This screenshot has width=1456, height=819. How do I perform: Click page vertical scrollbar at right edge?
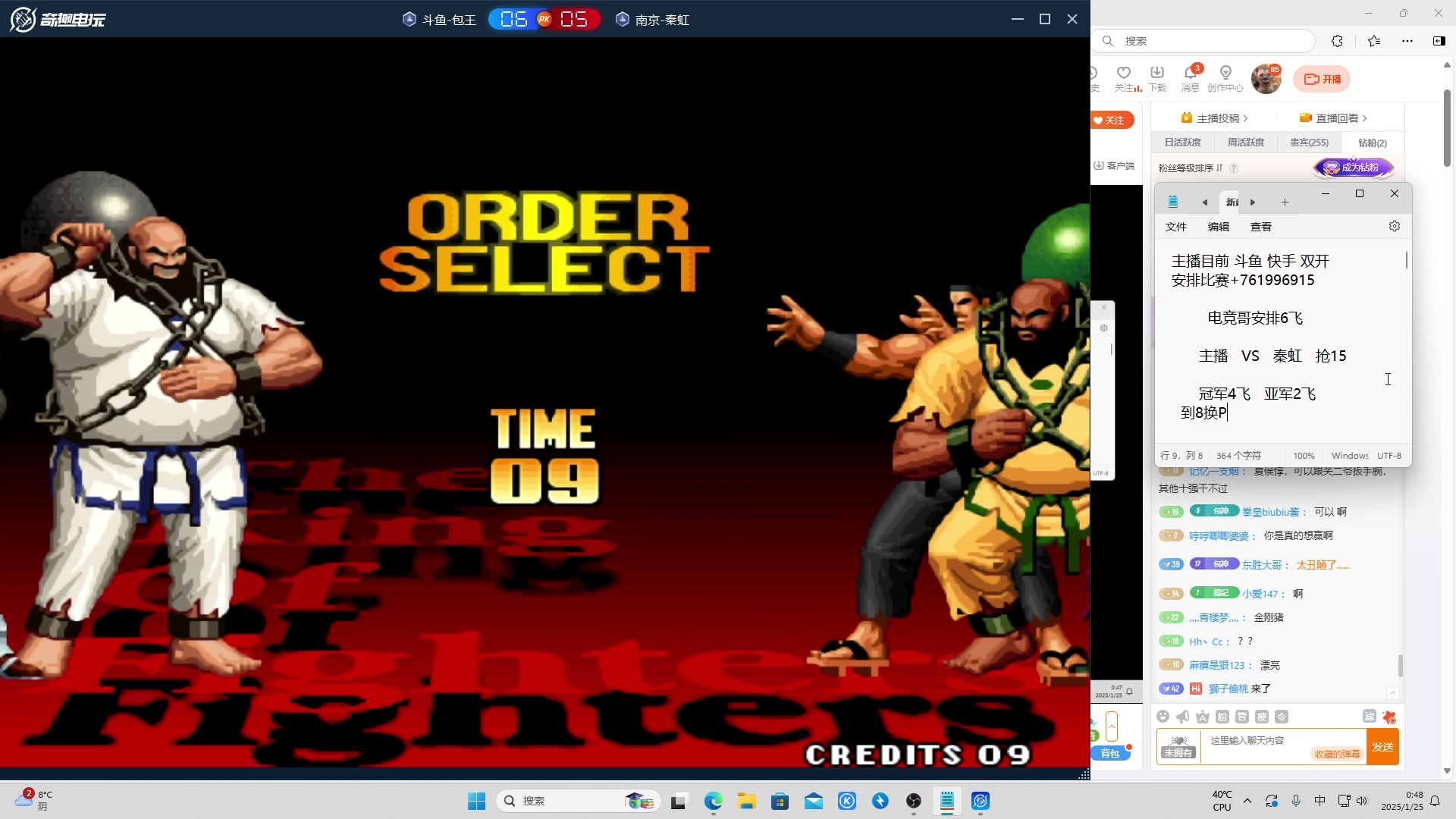coord(1447,129)
